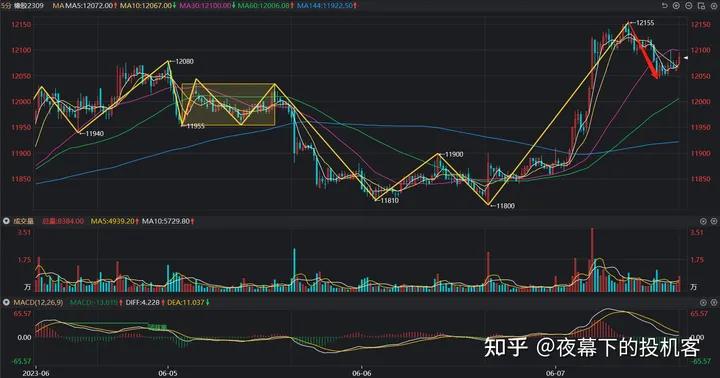The width and height of the screenshot is (720, 378).
Task: Click the 06-07 date on time axis
Action: point(555,373)
